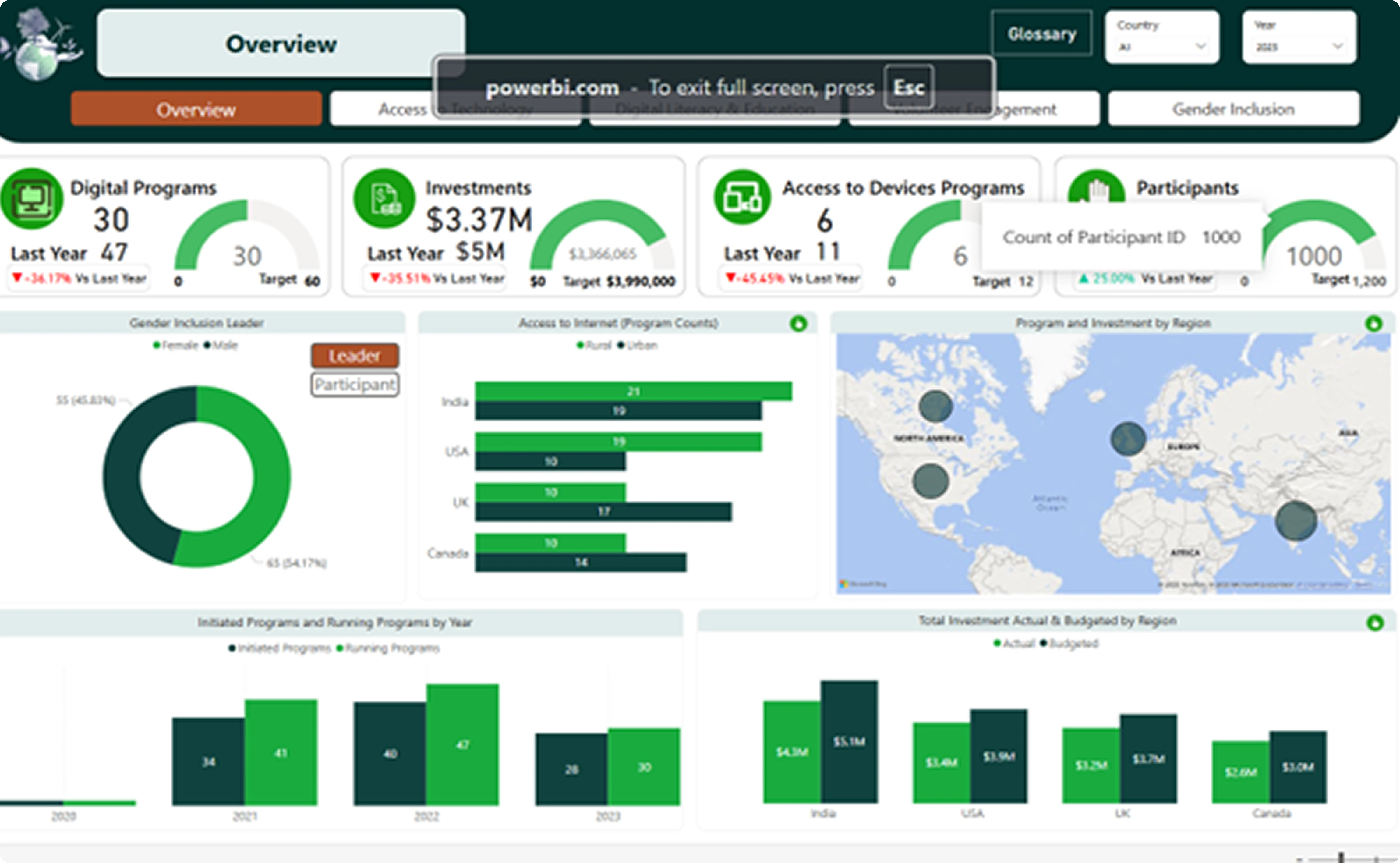Click green circle icon on Region map panel
1400x863 pixels.
coord(1374,324)
